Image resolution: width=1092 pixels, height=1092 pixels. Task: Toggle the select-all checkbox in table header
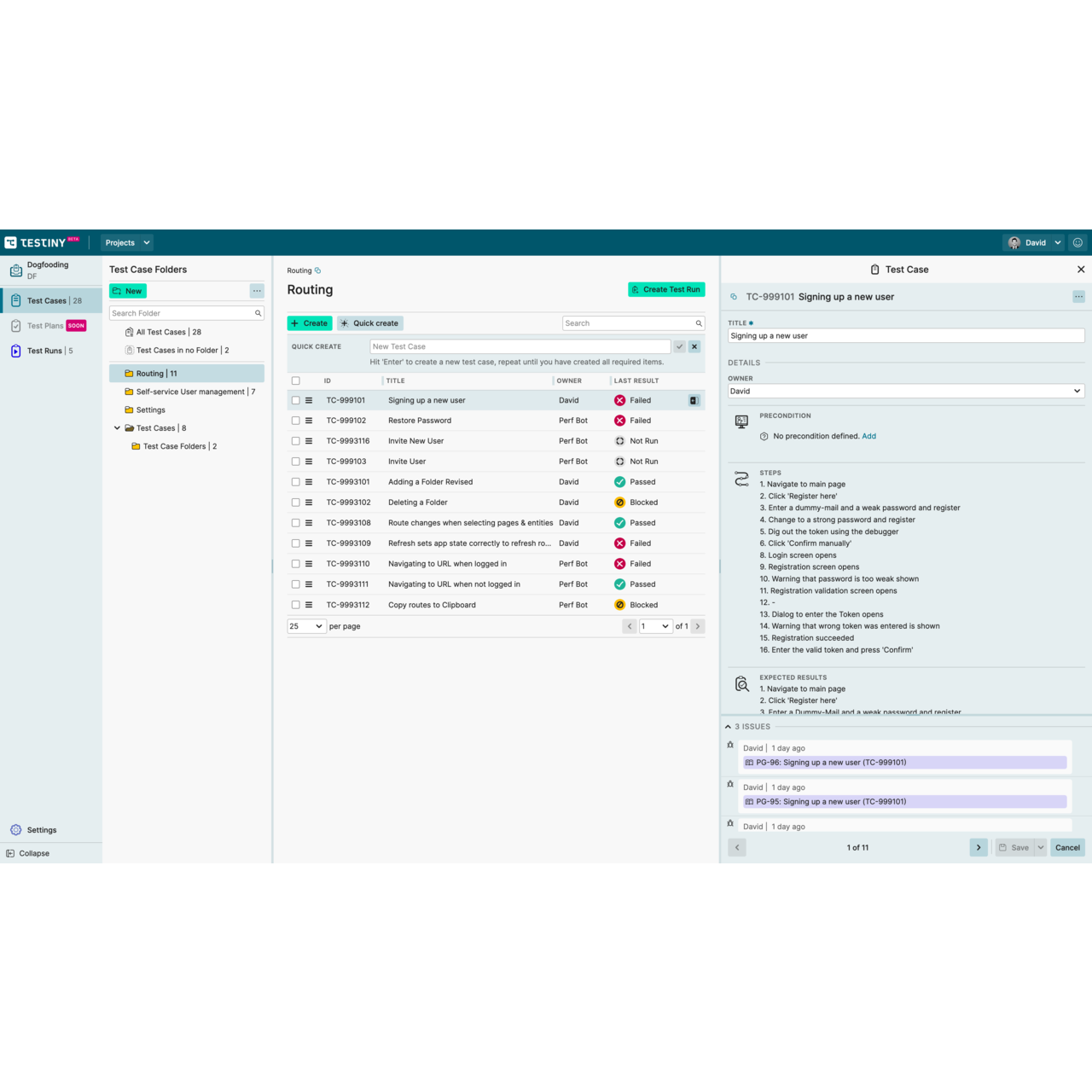296,381
